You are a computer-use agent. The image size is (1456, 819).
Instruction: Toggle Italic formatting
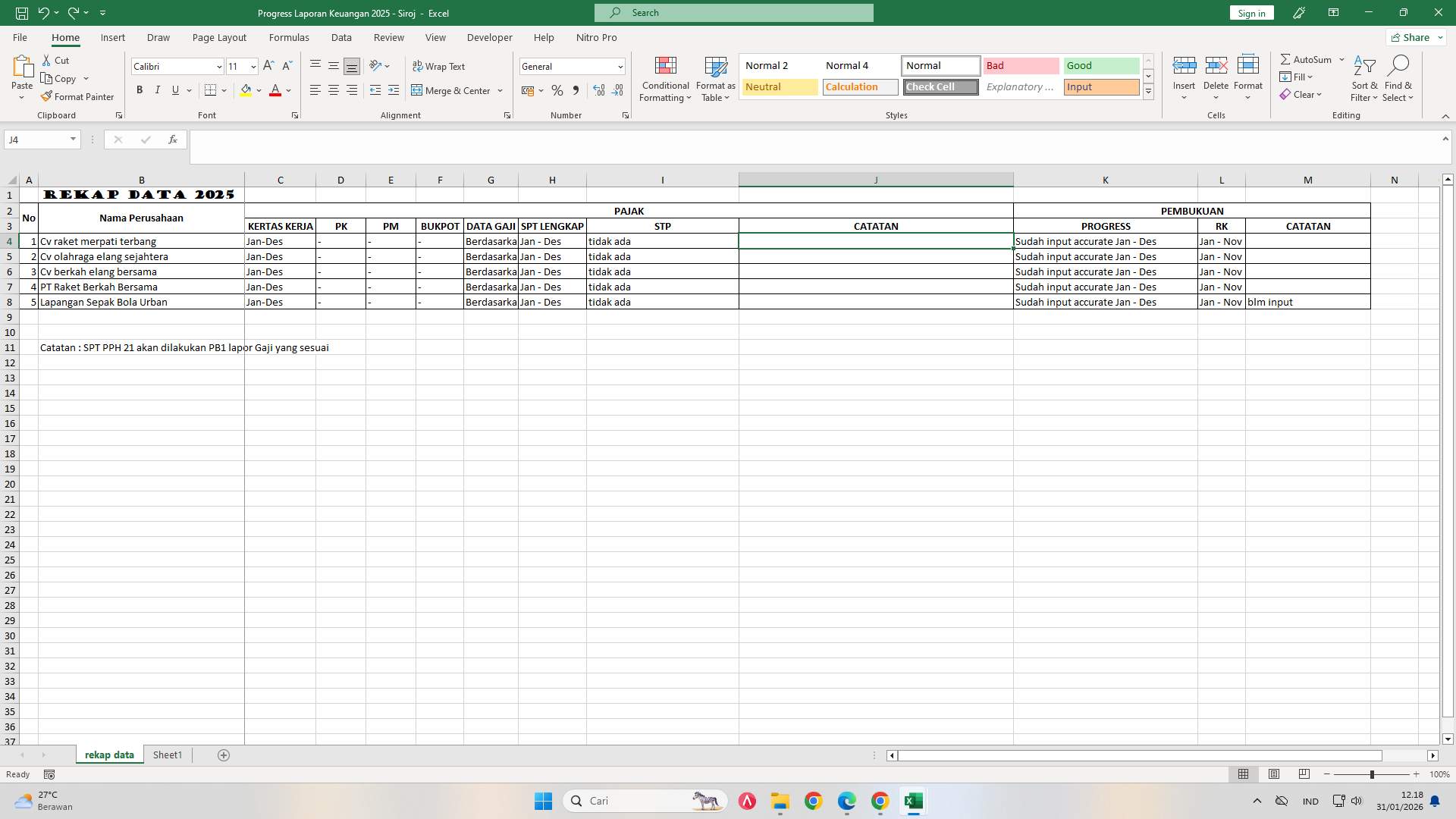pos(158,90)
